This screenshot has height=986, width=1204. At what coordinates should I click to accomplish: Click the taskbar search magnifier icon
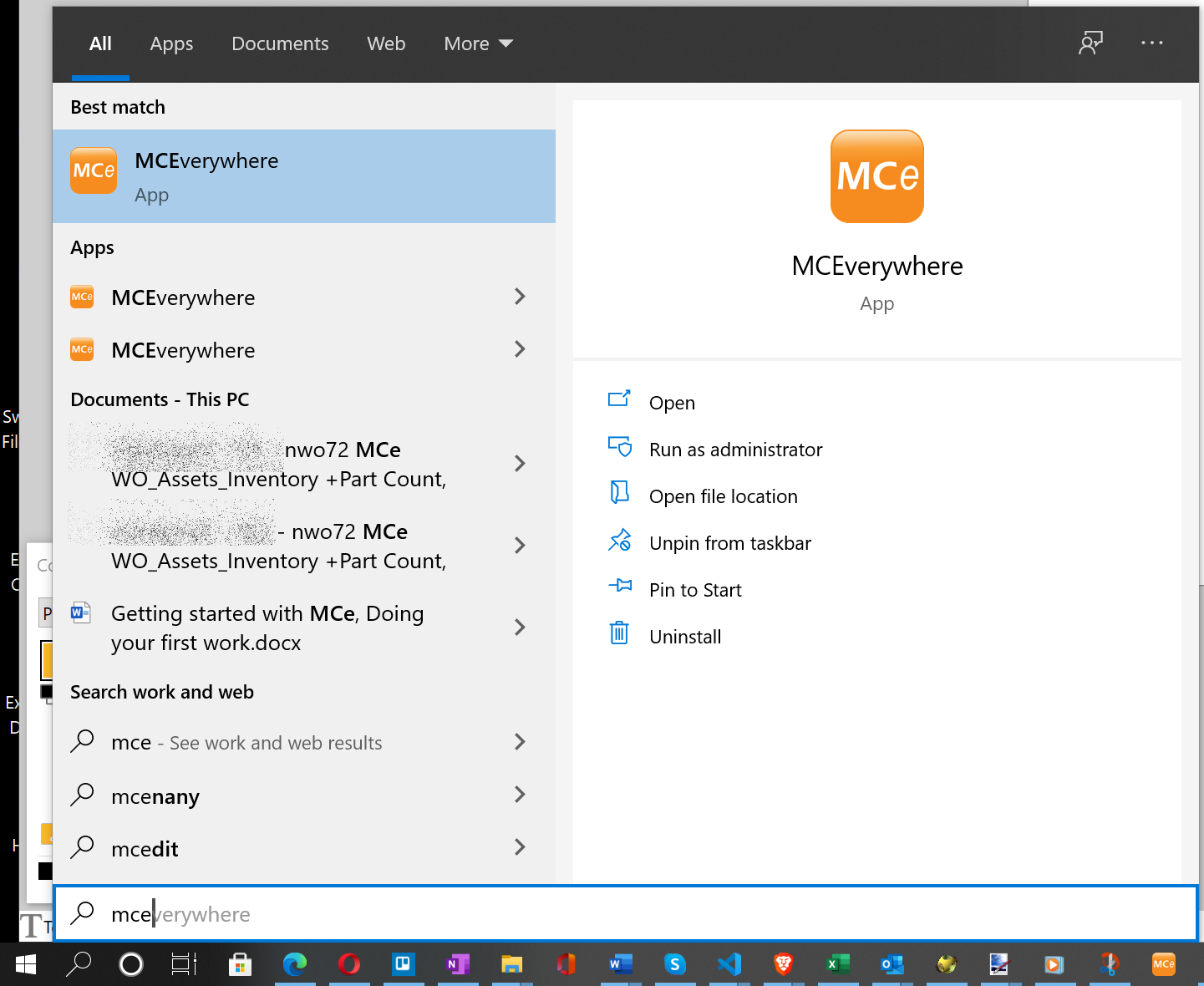coord(79,964)
